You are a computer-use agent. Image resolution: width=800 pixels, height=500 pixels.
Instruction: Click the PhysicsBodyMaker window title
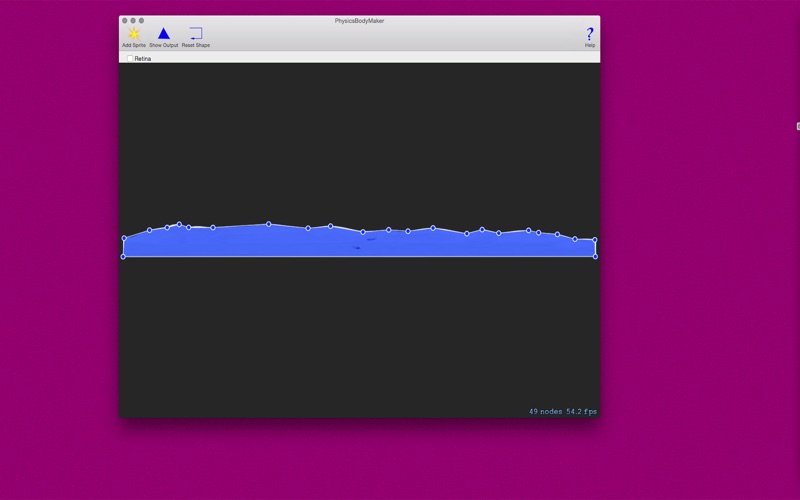tap(359, 21)
